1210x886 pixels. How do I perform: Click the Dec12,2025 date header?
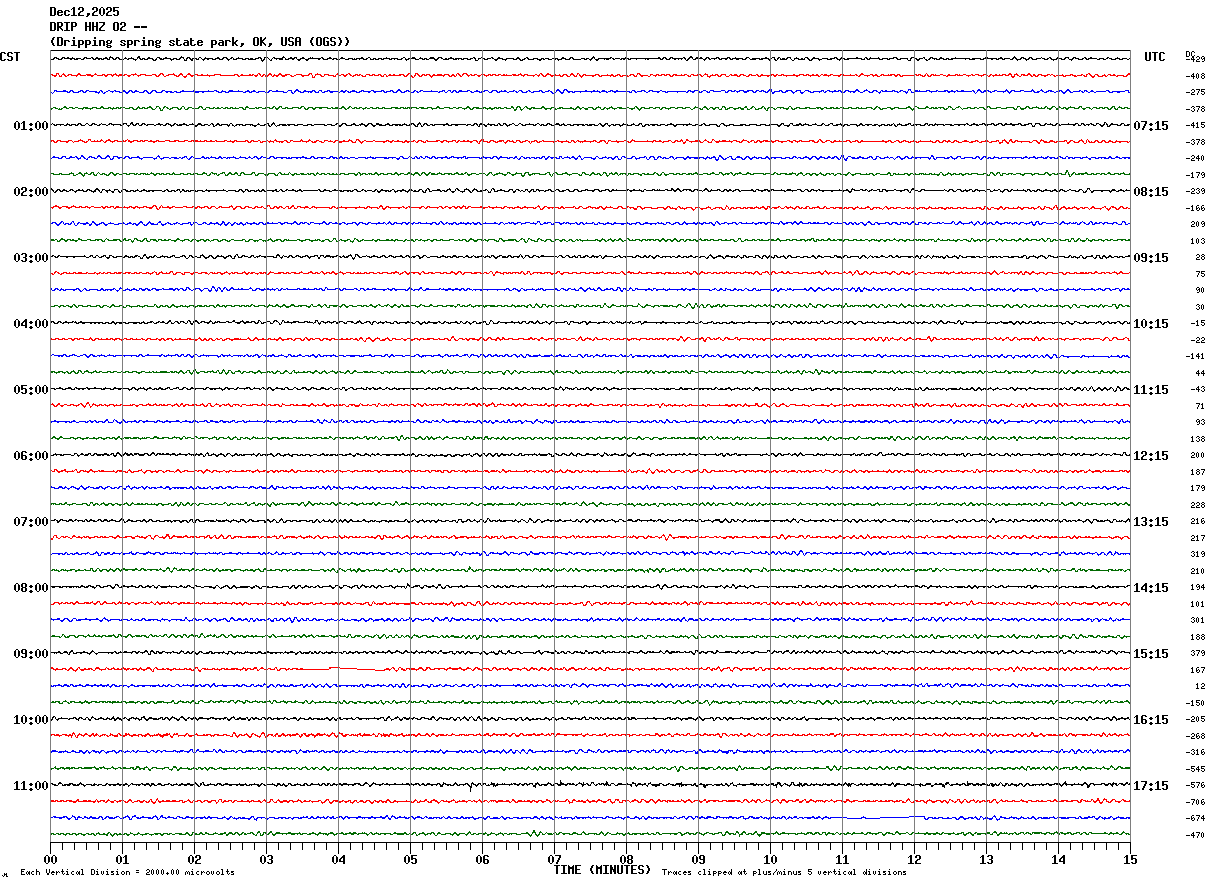84,12
